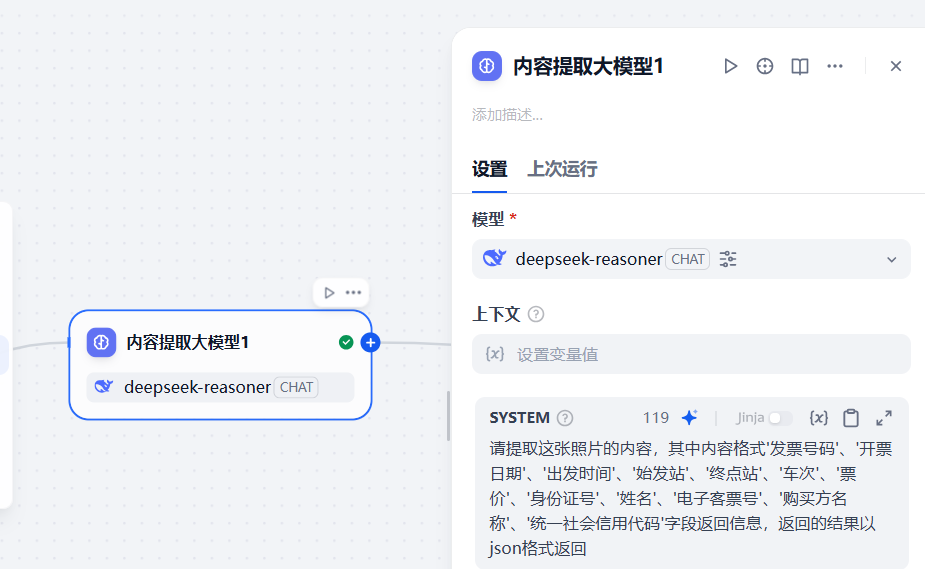925x569 pixels.
Task: Open model parameter settings sliders icon
Action: (728, 259)
